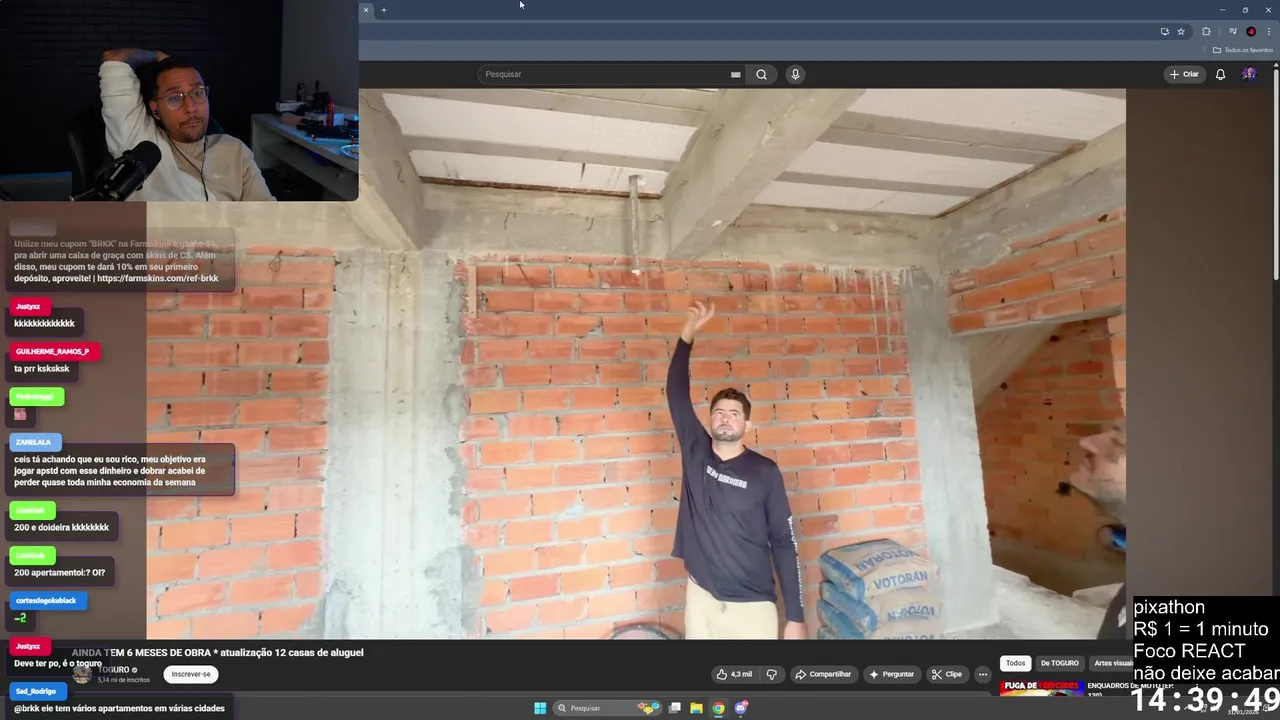Click the ZANELALA chat username
The image size is (1280, 720).
point(34,442)
